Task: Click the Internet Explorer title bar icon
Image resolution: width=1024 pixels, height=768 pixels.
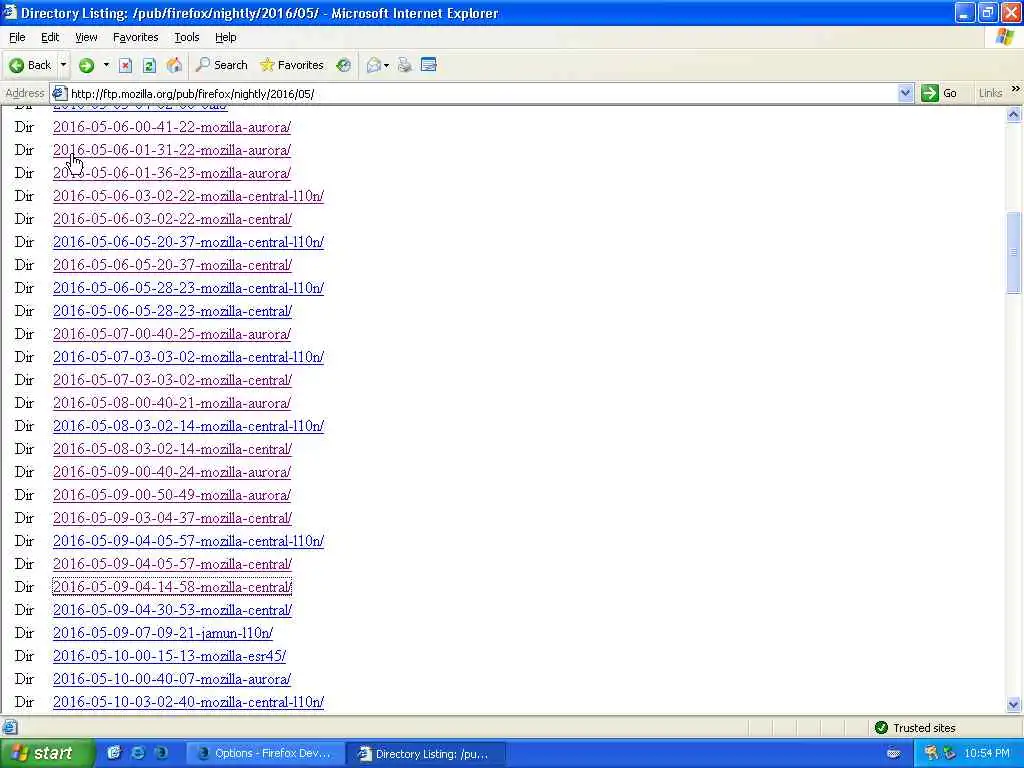Action: tap(10, 12)
